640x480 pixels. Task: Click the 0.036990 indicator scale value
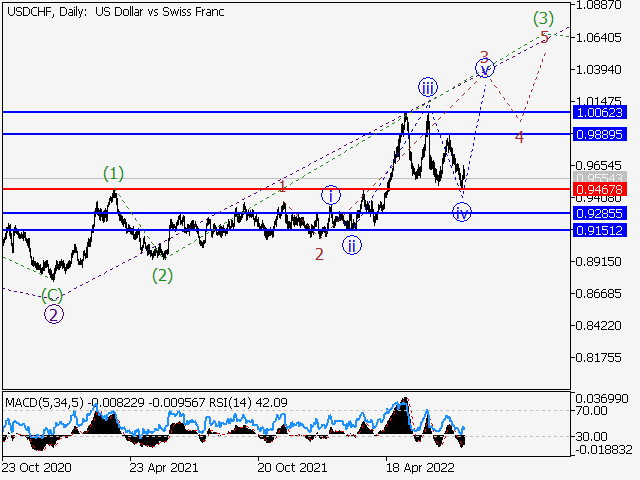pyautogui.click(x=602, y=398)
